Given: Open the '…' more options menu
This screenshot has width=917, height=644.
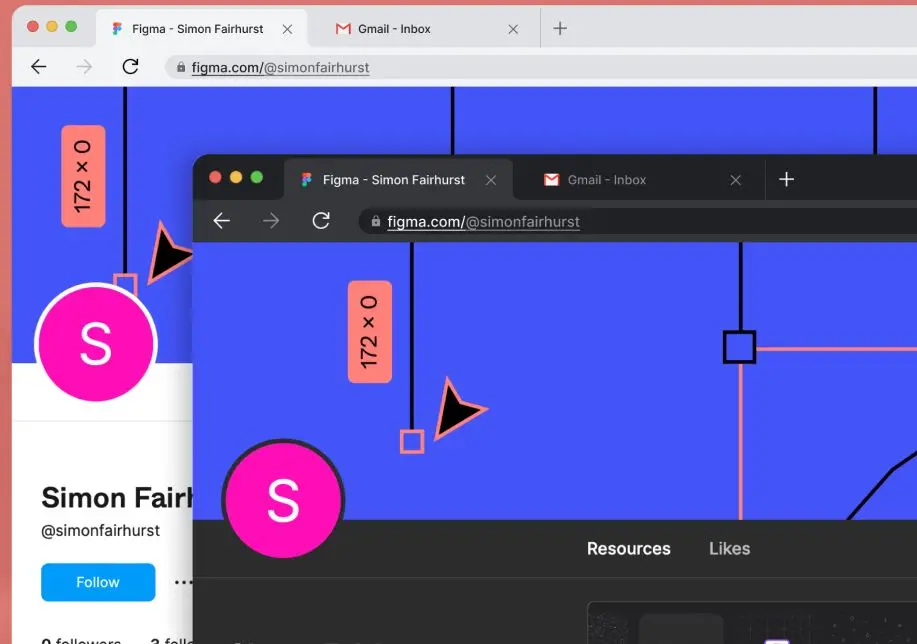Looking at the screenshot, I should (x=183, y=582).
